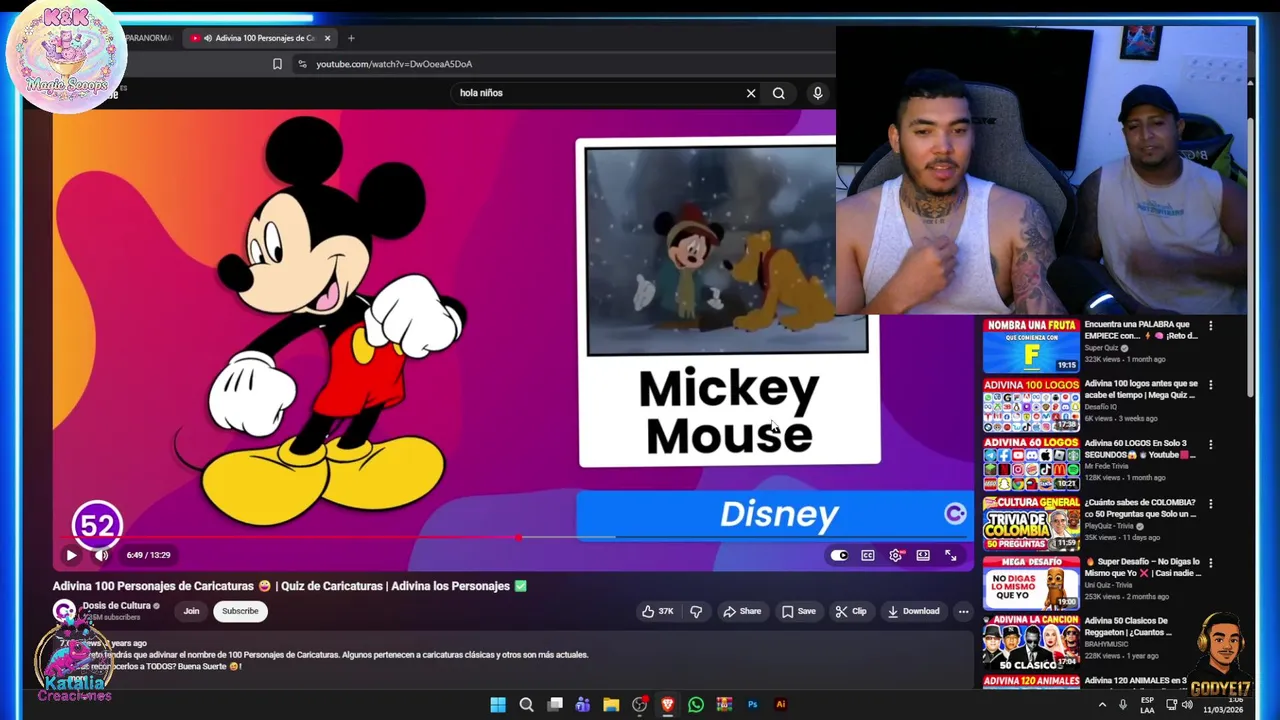1280x720 pixels.
Task: Mute the video volume
Action: click(101, 555)
